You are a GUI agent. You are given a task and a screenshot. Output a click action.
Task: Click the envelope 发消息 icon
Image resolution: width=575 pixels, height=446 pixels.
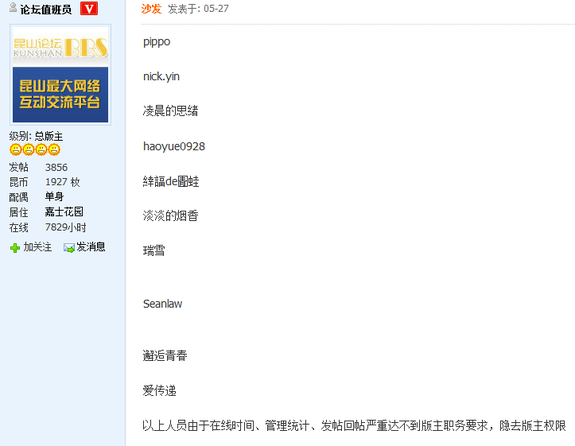click(69, 248)
